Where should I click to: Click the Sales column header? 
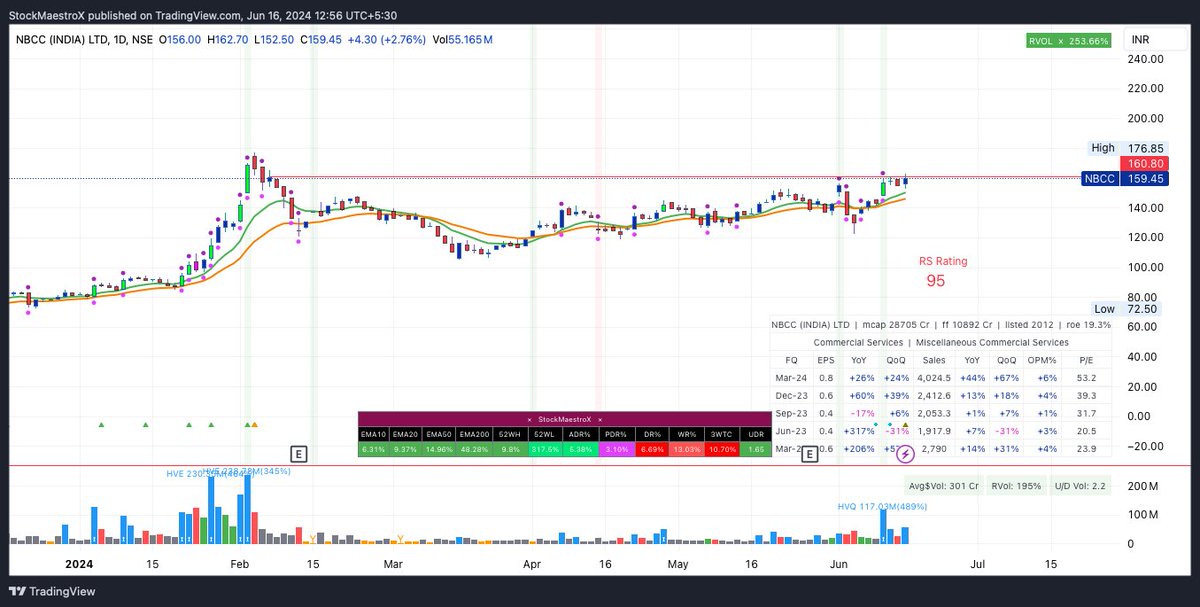[x=934, y=359]
